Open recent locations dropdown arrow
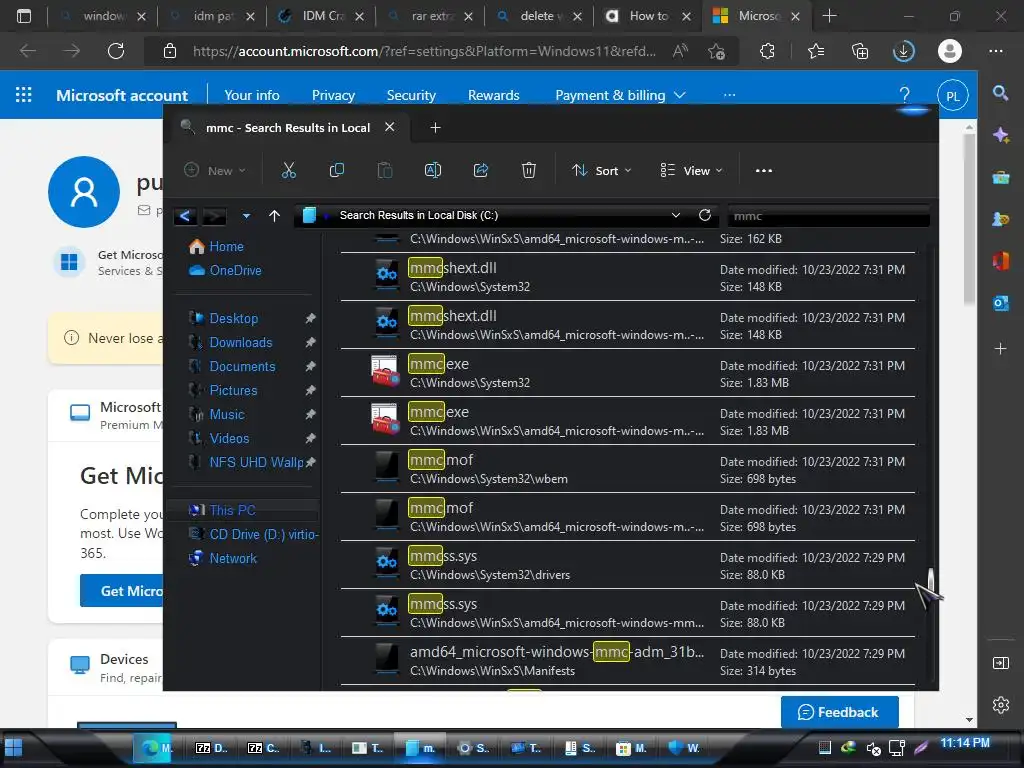The height and width of the screenshot is (768, 1024). [246, 216]
